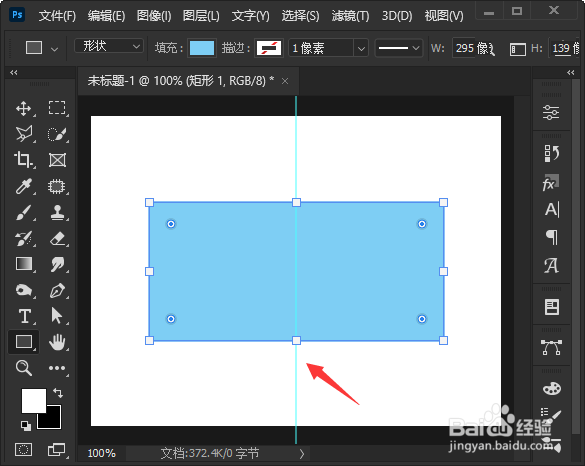The height and width of the screenshot is (466, 585).
Task: Open the 形状 tool mode dropdown
Action: click(109, 46)
